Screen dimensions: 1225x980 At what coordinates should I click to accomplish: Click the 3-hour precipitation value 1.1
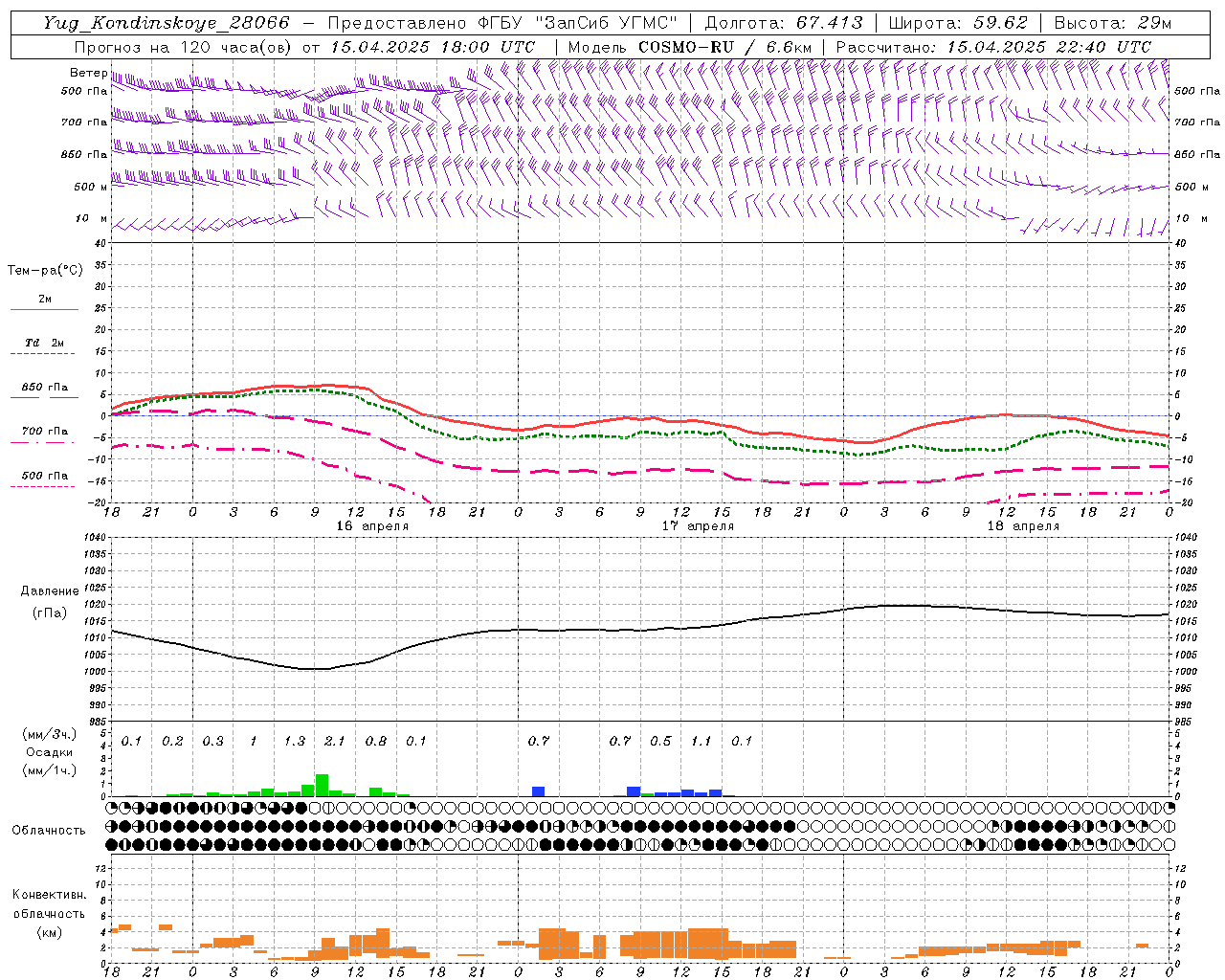[x=702, y=741]
